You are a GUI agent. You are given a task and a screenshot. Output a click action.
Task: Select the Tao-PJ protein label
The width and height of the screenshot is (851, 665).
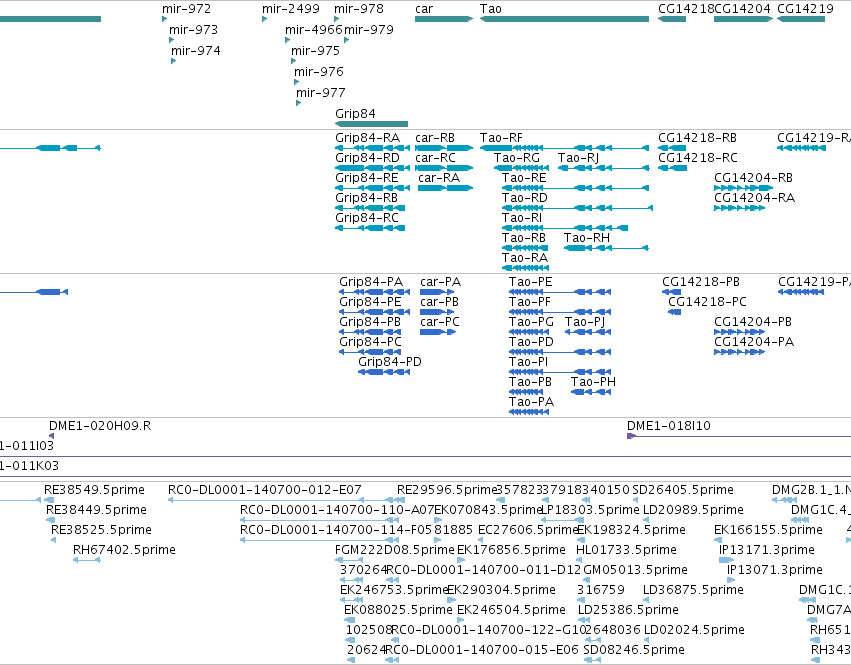pyautogui.click(x=585, y=322)
